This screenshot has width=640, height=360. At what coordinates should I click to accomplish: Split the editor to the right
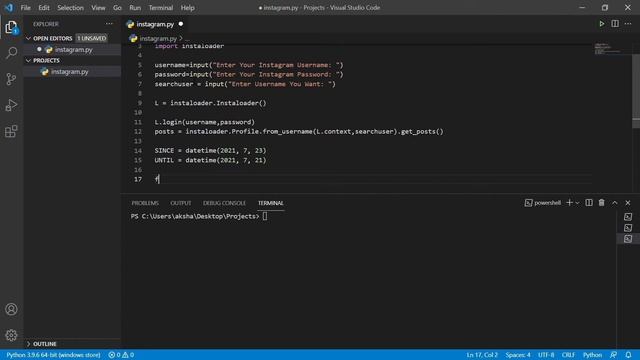[615, 24]
